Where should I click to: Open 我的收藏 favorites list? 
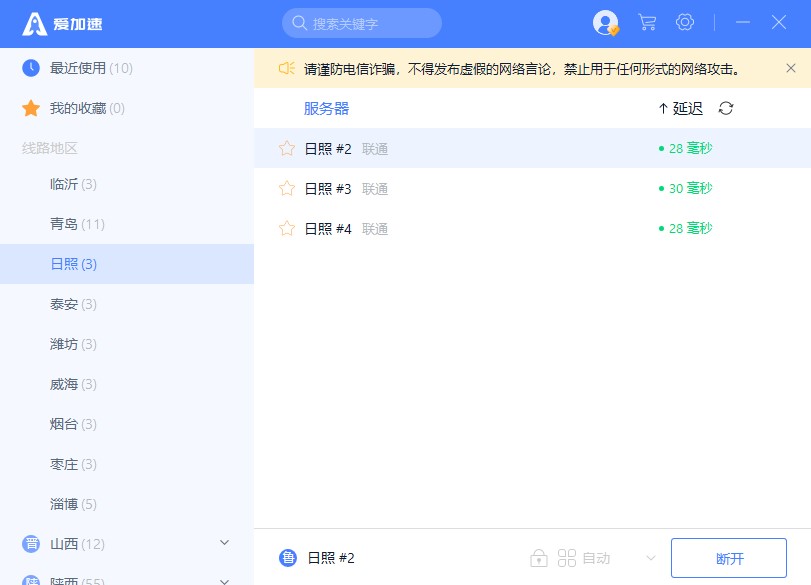tap(86, 108)
